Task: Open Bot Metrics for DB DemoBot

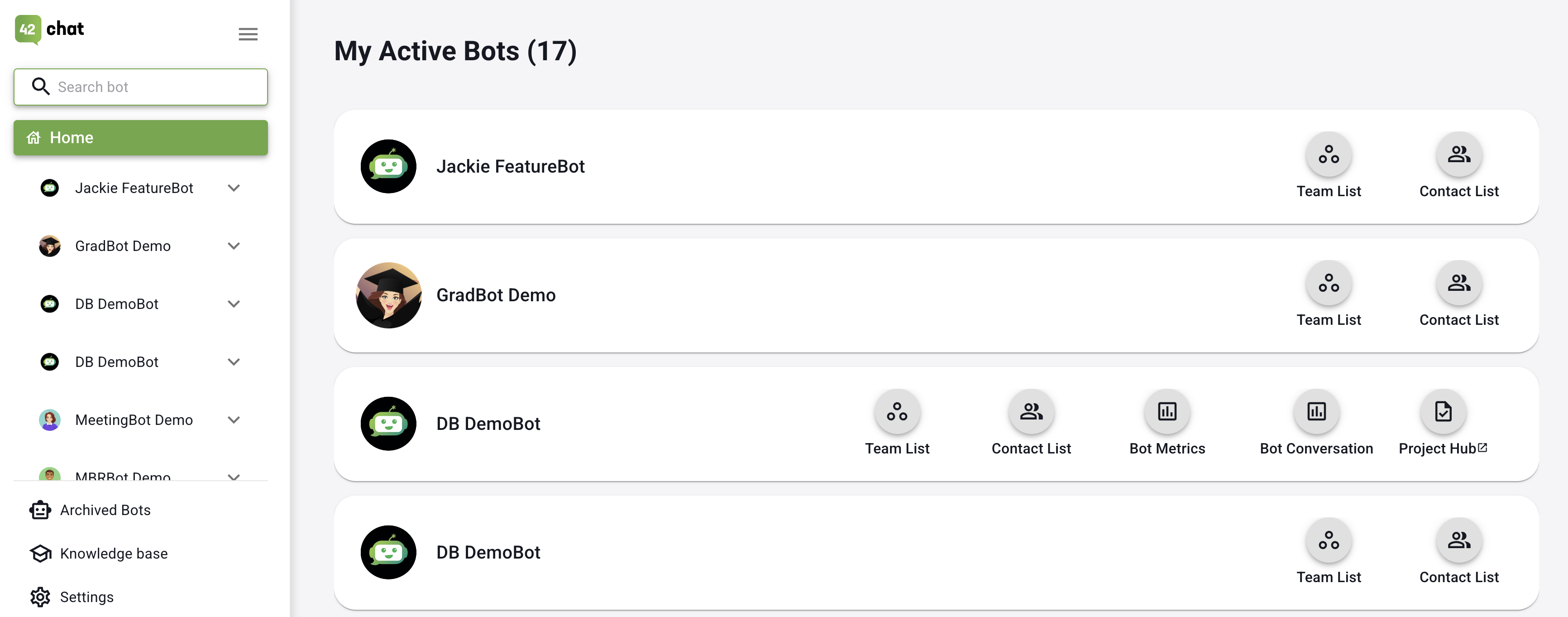Action: pos(1167,412)
